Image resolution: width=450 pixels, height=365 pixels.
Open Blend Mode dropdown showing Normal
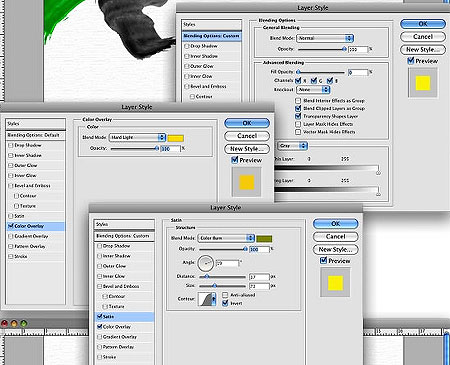pyautogui.click(x=325, y=38)
